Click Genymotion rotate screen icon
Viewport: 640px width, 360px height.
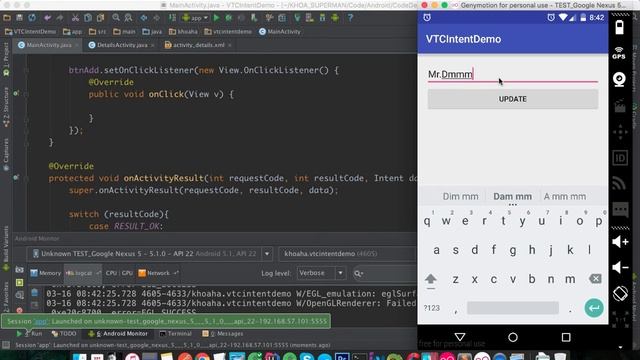[x=620, y=293]
